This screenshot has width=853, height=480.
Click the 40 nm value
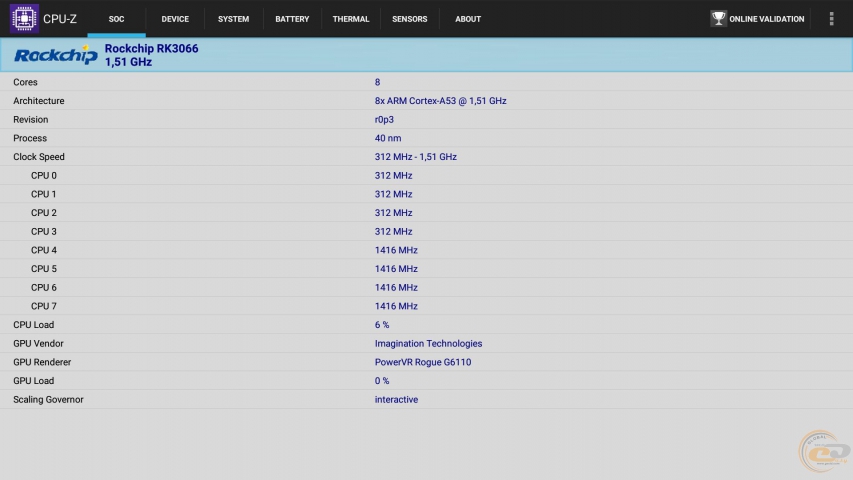(x=388, y=138)
